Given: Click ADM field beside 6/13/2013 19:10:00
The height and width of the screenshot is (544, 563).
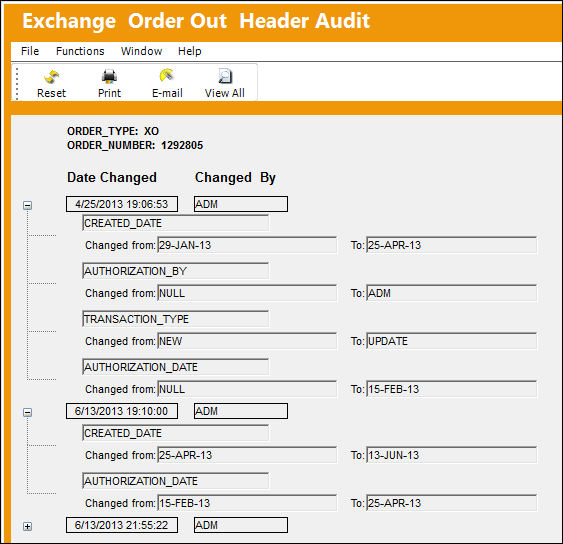Looking at the screenshot, I should point(241,411).
